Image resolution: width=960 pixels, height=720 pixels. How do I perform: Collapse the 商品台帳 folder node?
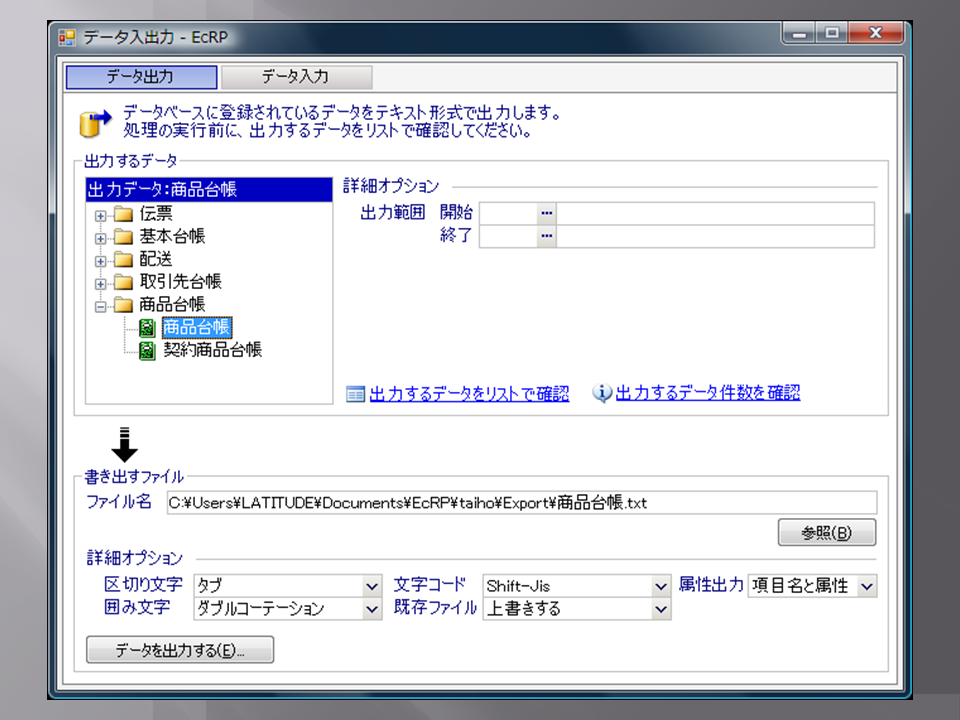tap(100, 306)
